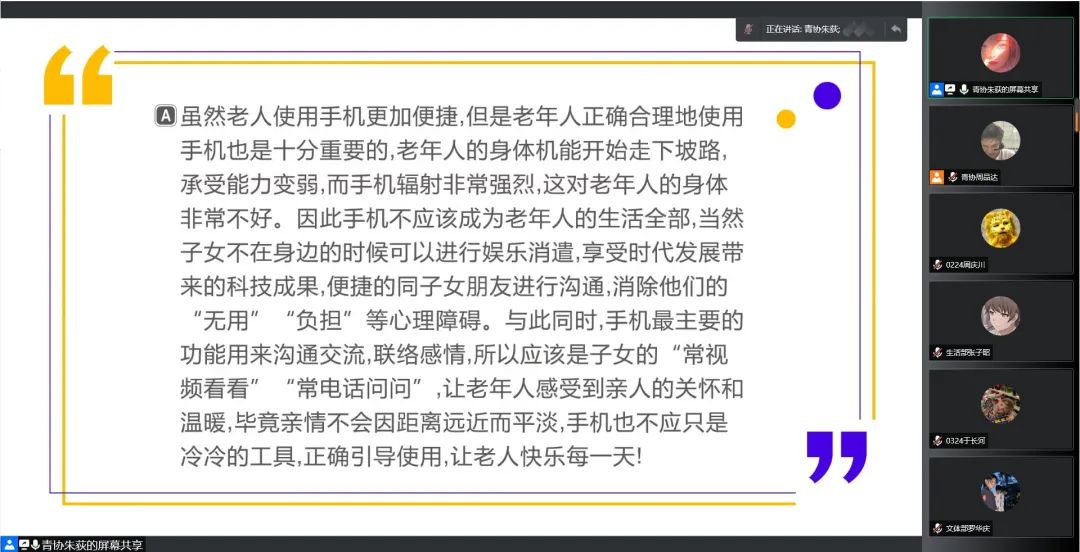Click the microphone icon in the 正在讲话 bar
This screenshot has width=1080, height=552.
(748, 29)
